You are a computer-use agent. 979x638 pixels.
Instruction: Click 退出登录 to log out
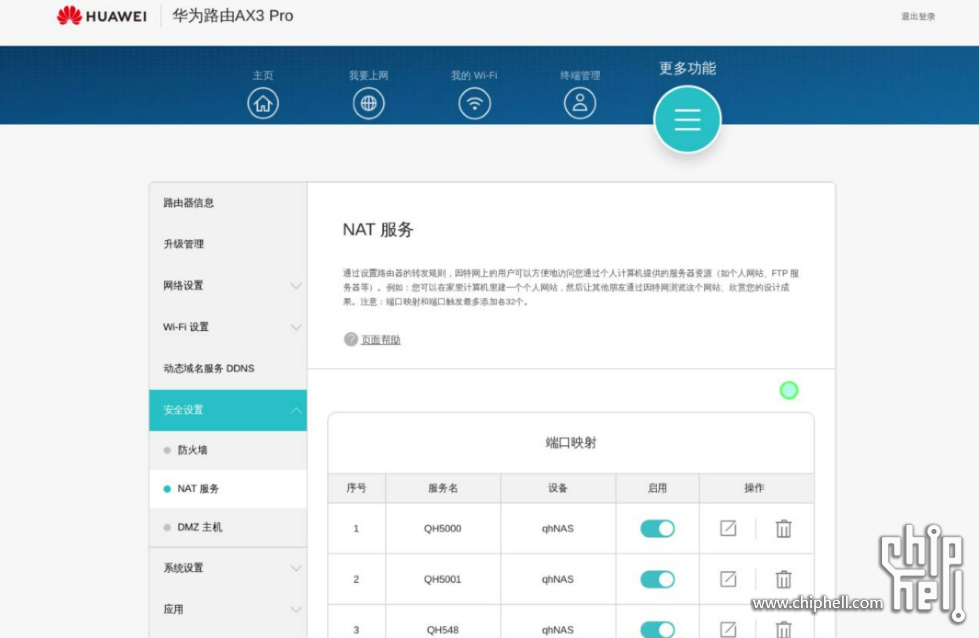tap(918, 16)
